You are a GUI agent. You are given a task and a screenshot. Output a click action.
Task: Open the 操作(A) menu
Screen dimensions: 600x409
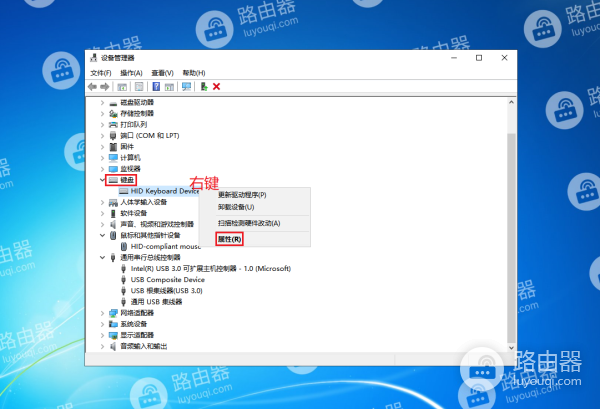coord(131,73)
